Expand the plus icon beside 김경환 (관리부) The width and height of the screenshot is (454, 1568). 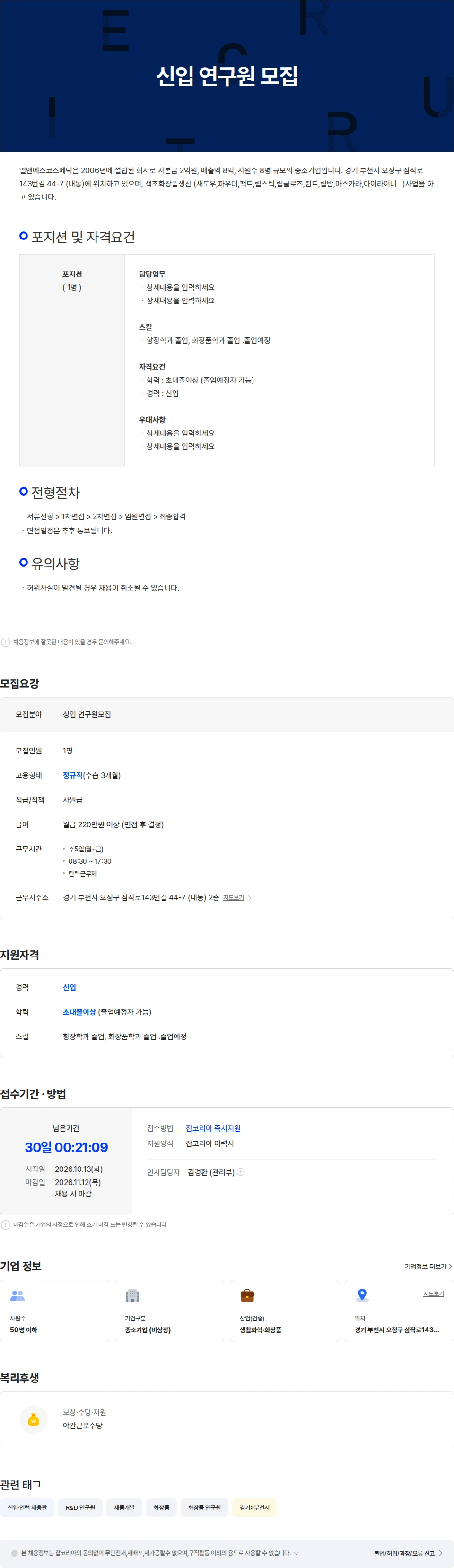point(241,1171)
